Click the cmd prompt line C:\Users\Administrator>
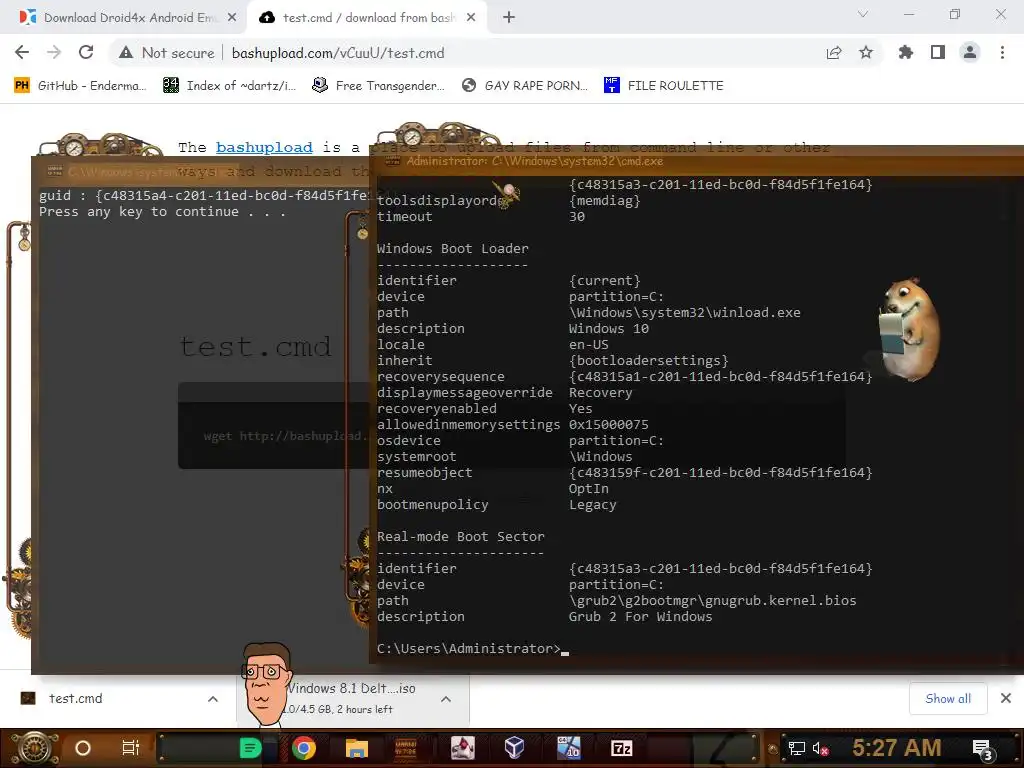 (x=468, y=648)
